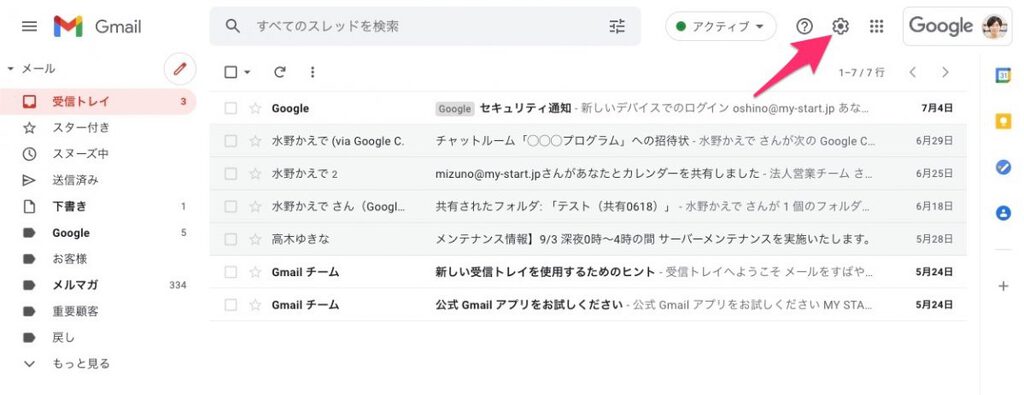Check the 公式 Gmail アプリ email

pos(231,304)
